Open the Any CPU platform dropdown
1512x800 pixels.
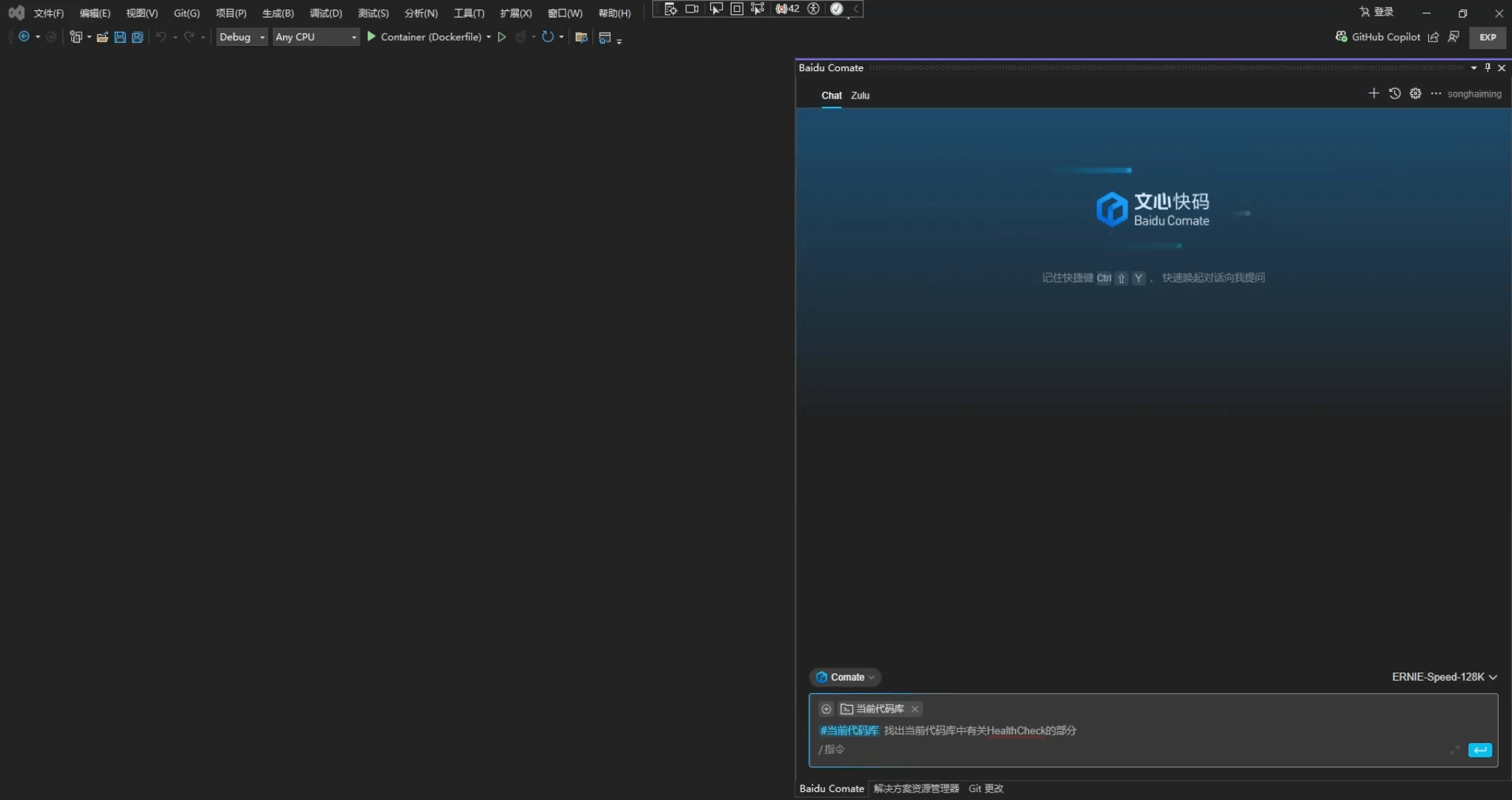(x=316, y=37)
